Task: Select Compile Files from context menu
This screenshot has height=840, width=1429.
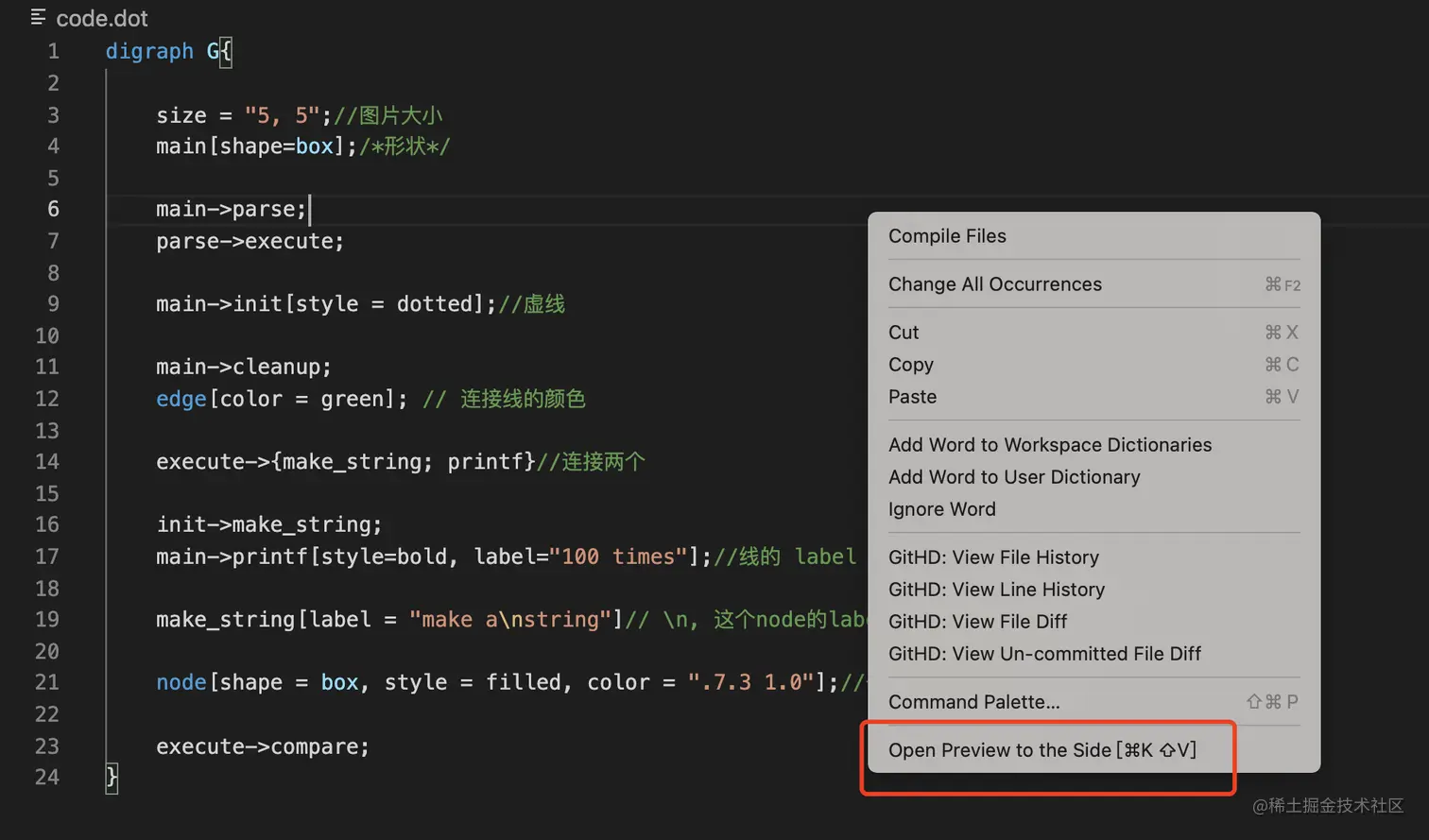Action: pyautogui.click(x=947, y=236)
